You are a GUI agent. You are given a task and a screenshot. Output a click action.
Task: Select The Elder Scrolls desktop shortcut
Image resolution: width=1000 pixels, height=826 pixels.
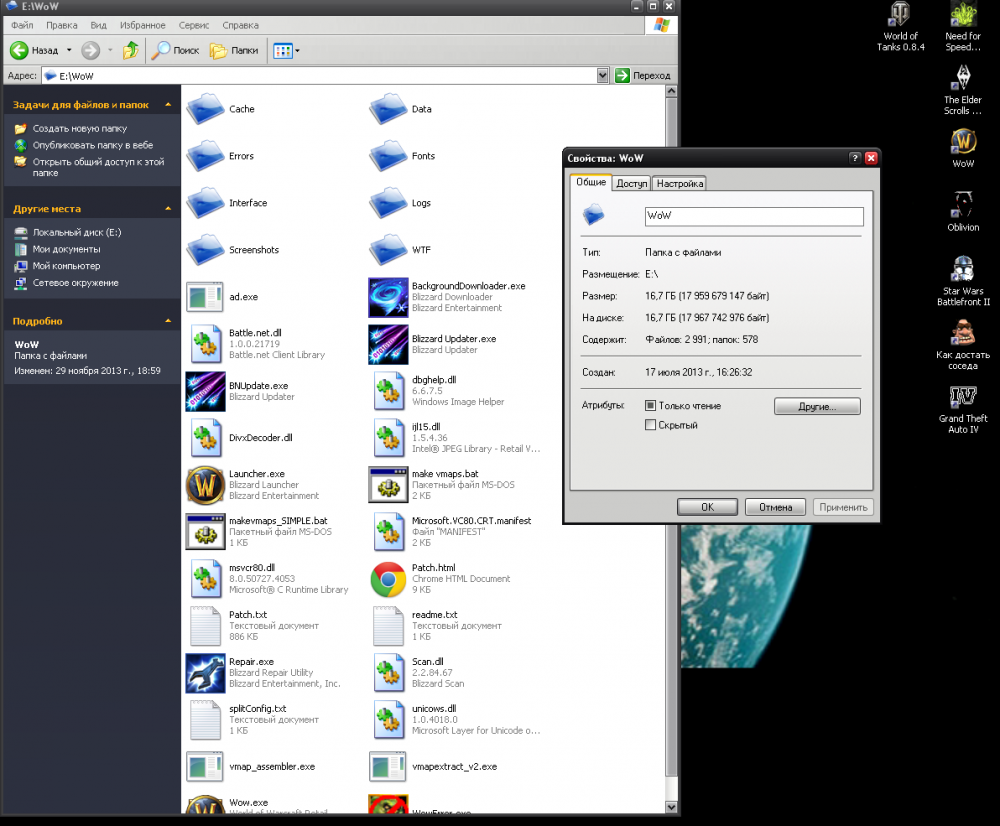coord(963,89)
